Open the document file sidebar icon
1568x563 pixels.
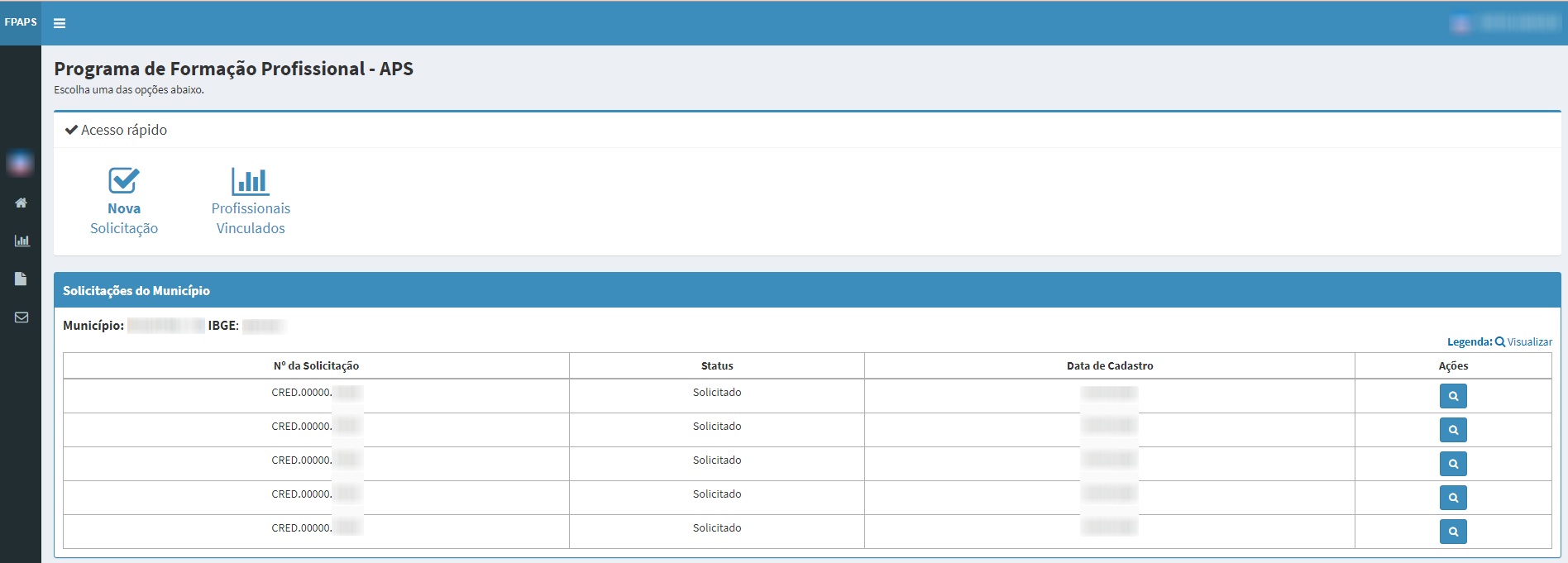[21, 279]
